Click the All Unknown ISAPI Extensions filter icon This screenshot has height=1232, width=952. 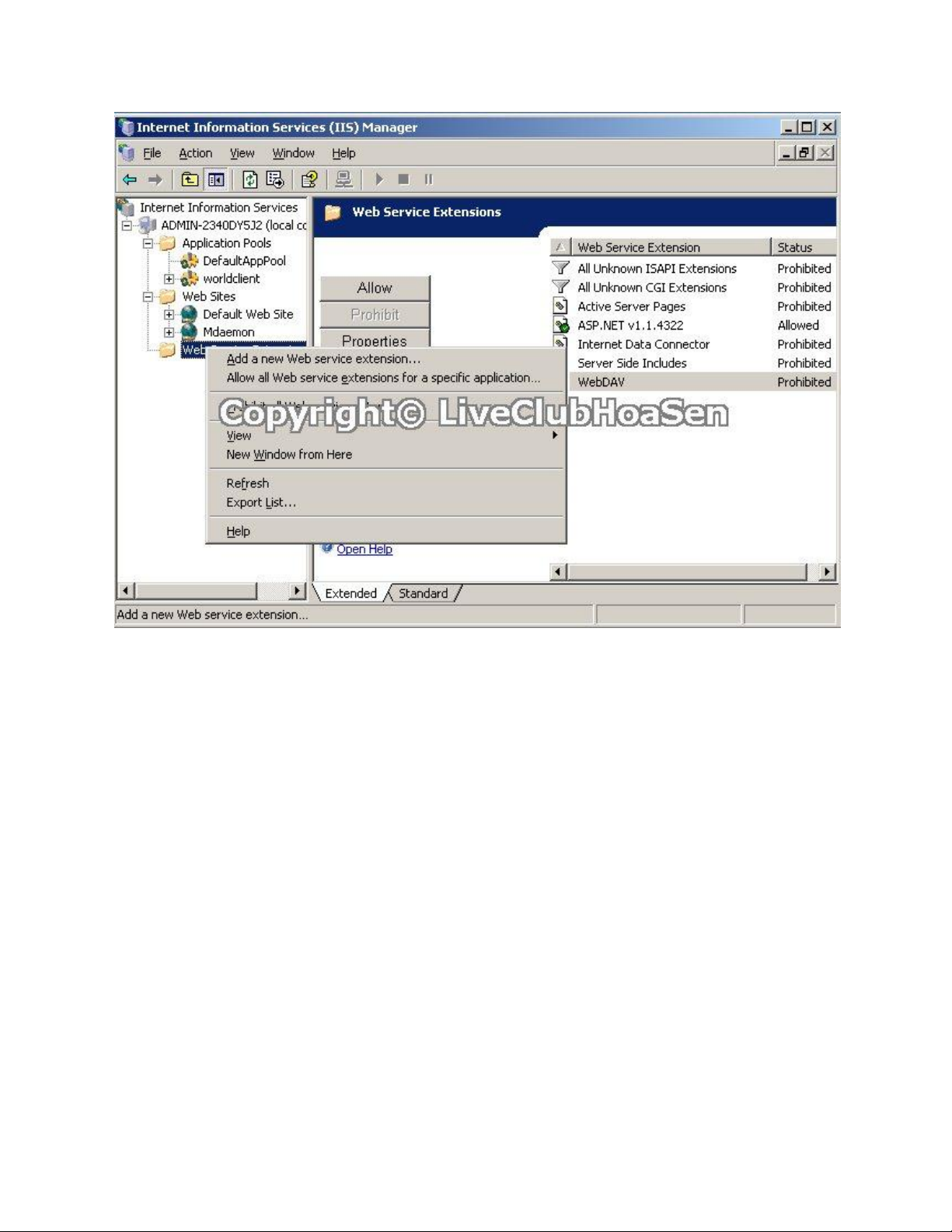(x=560, y=268)
